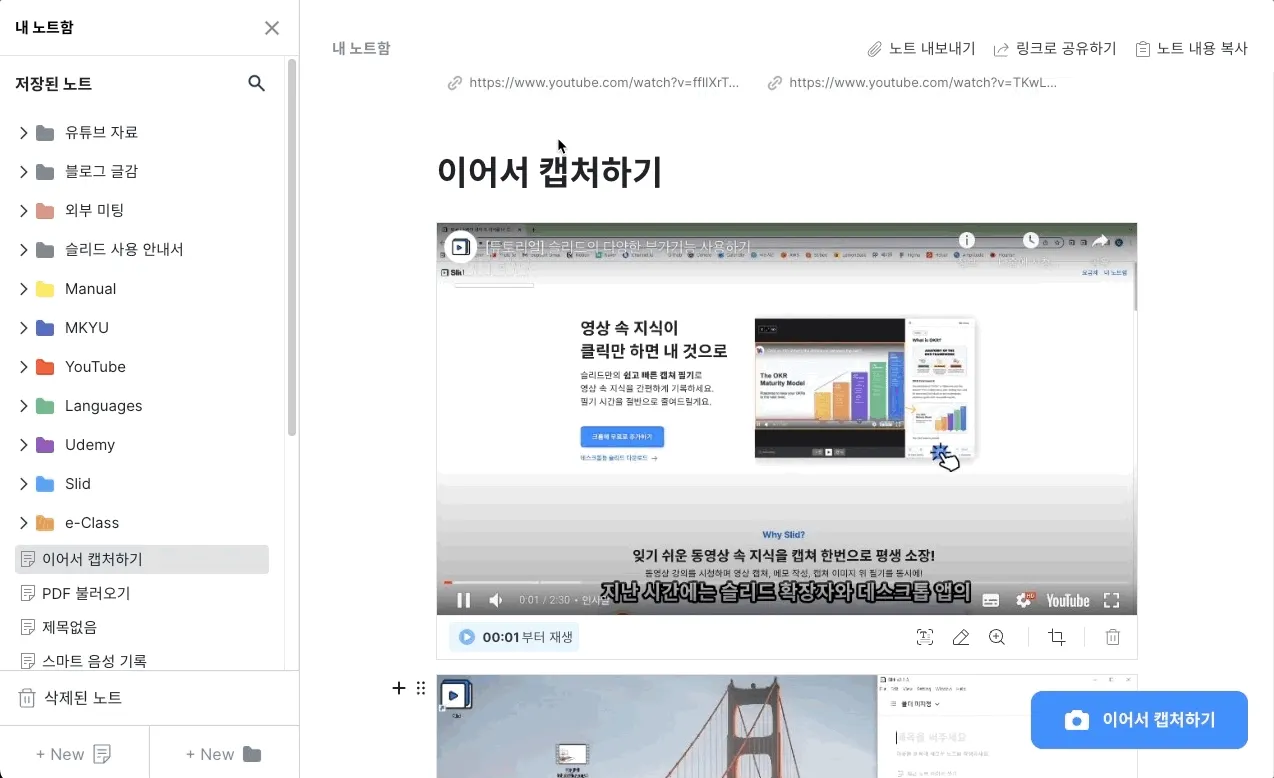
Task: Click the 이어서 캡처하기 note heading
Action: pos(550,172)
